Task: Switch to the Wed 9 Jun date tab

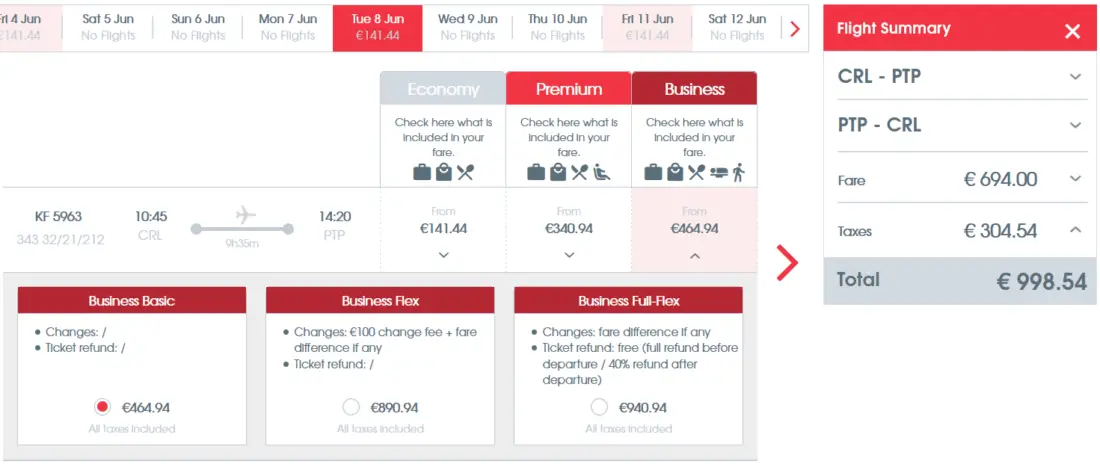Action: [467, 27]
